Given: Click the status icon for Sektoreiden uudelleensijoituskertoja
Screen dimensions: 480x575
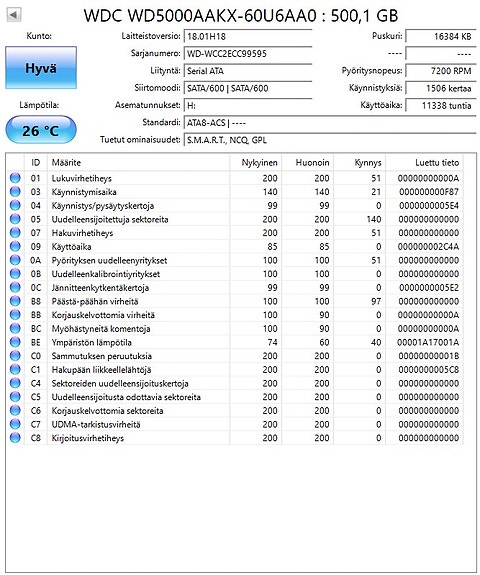Looking at the screenshot, I should [15, 383].
